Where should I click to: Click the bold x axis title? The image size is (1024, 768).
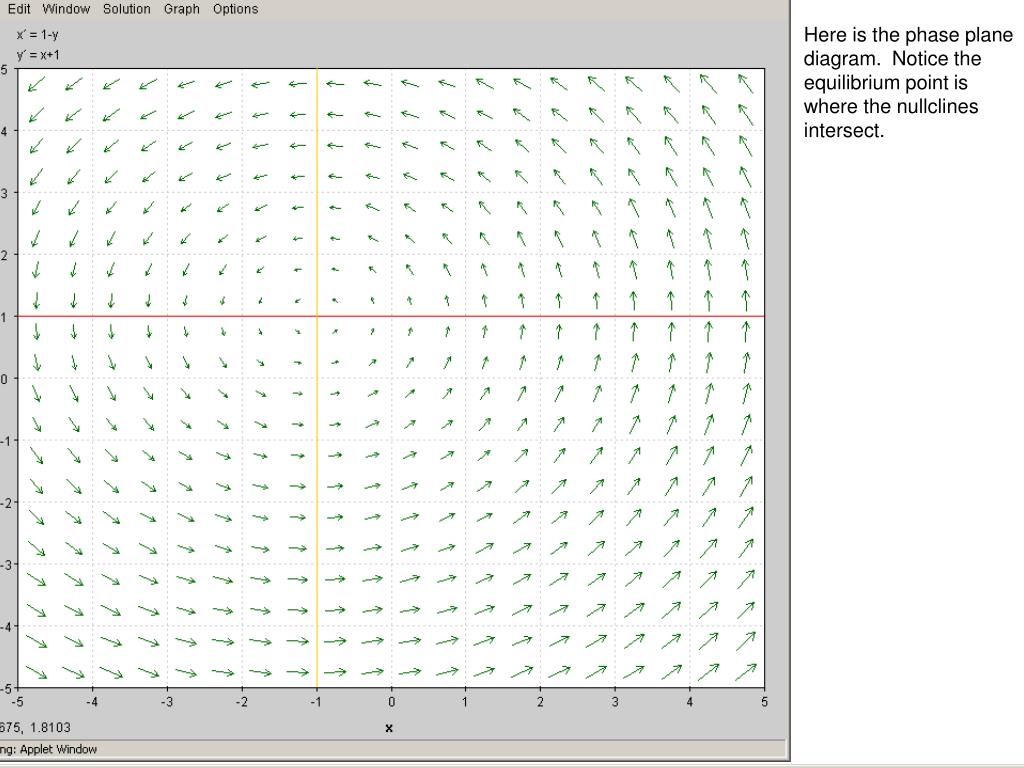(389, 728)
